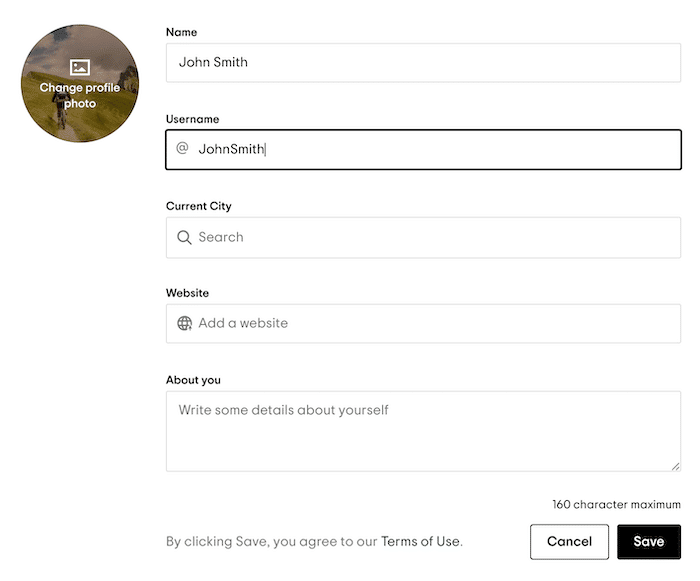Focus the Name field with John Smith

point(423,63)
